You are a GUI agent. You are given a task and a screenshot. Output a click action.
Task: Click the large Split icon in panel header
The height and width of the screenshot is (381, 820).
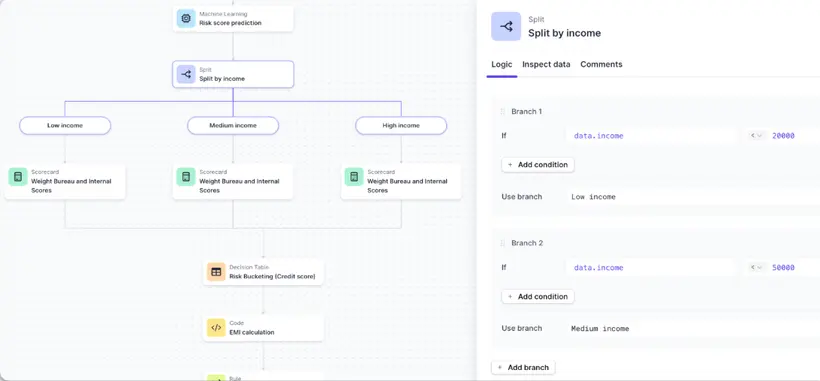[x=506, y=27]
